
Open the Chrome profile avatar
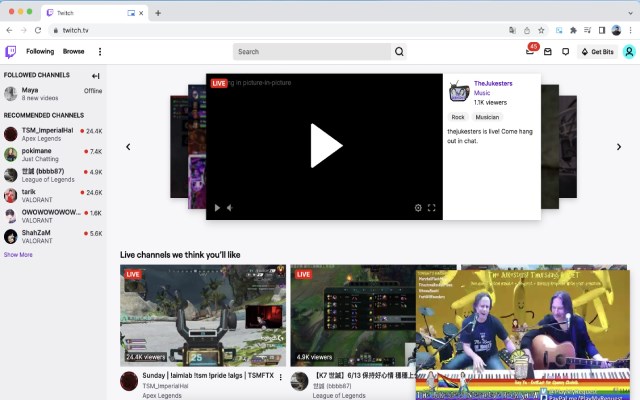coord(616,30)
